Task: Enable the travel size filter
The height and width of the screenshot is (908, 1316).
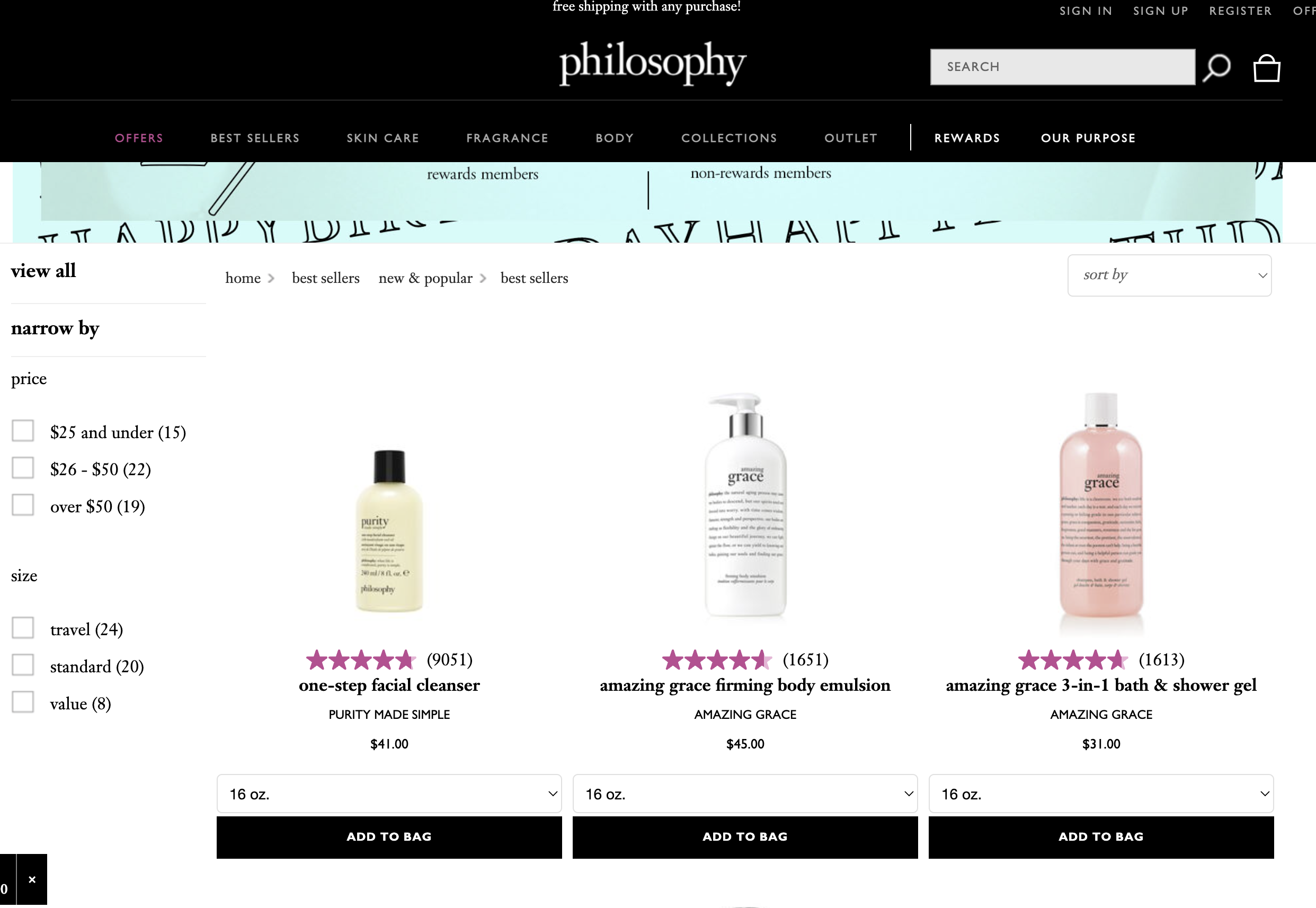Action: click(x=23, y=628)
